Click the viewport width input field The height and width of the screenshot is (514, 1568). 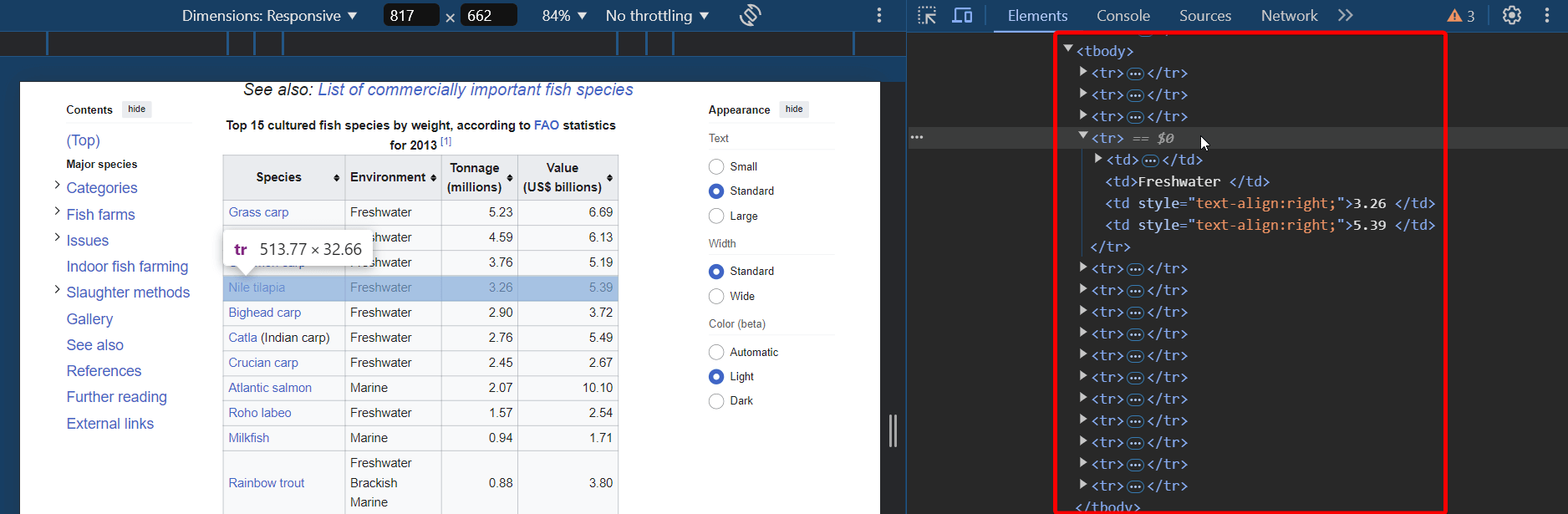410,15
